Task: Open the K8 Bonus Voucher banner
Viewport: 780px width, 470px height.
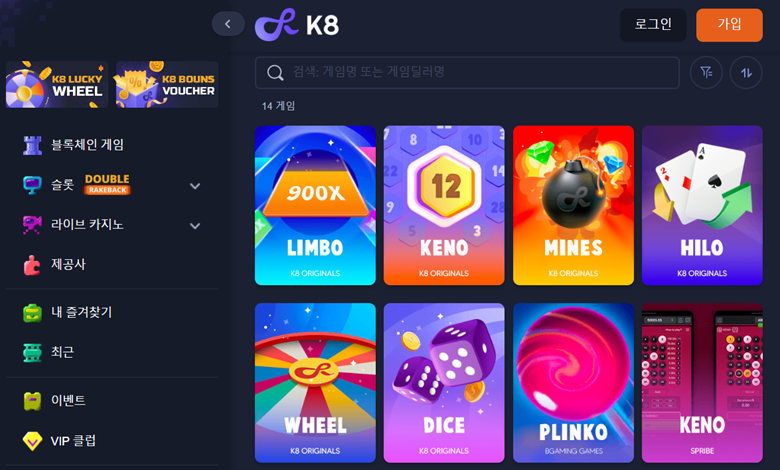Action: [x=167, y=85]
